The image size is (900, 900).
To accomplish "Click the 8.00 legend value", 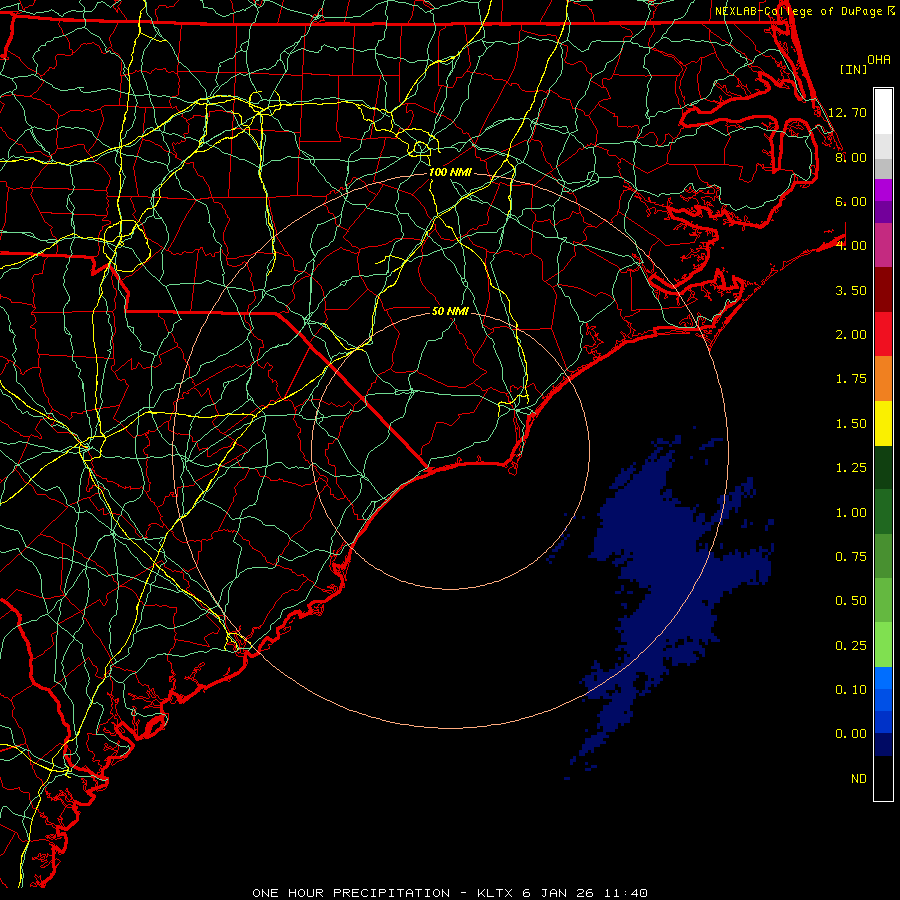I will coord(851,157).
